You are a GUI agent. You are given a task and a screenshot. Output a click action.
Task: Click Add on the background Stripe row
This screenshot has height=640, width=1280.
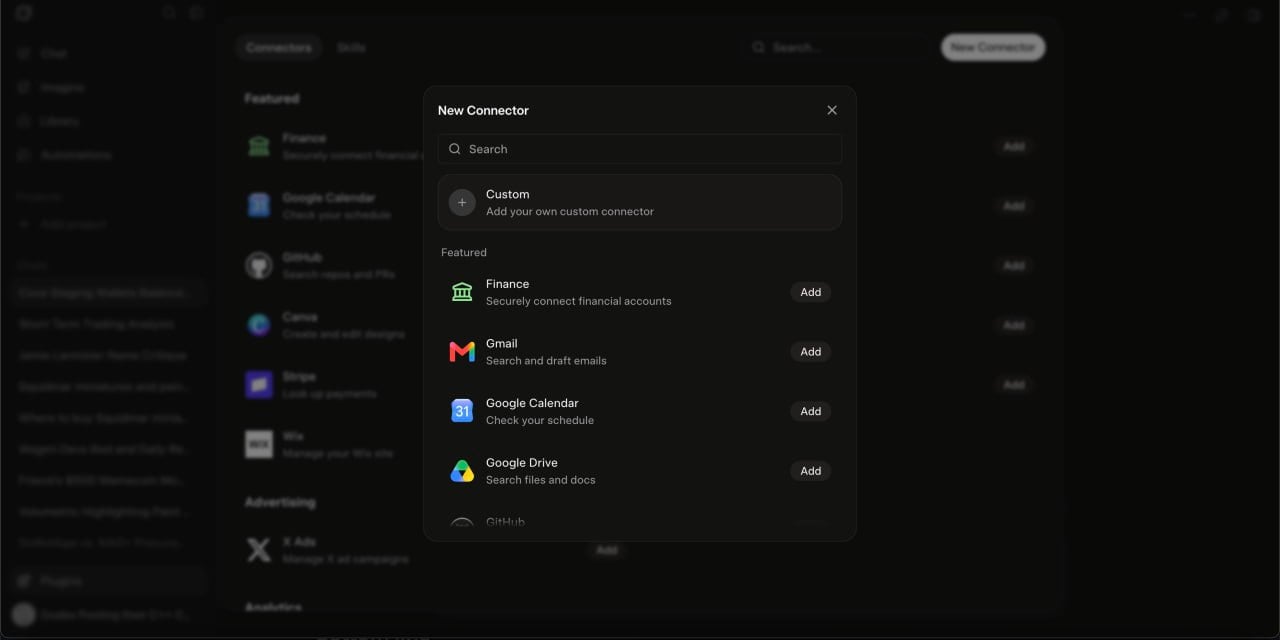1014,385
